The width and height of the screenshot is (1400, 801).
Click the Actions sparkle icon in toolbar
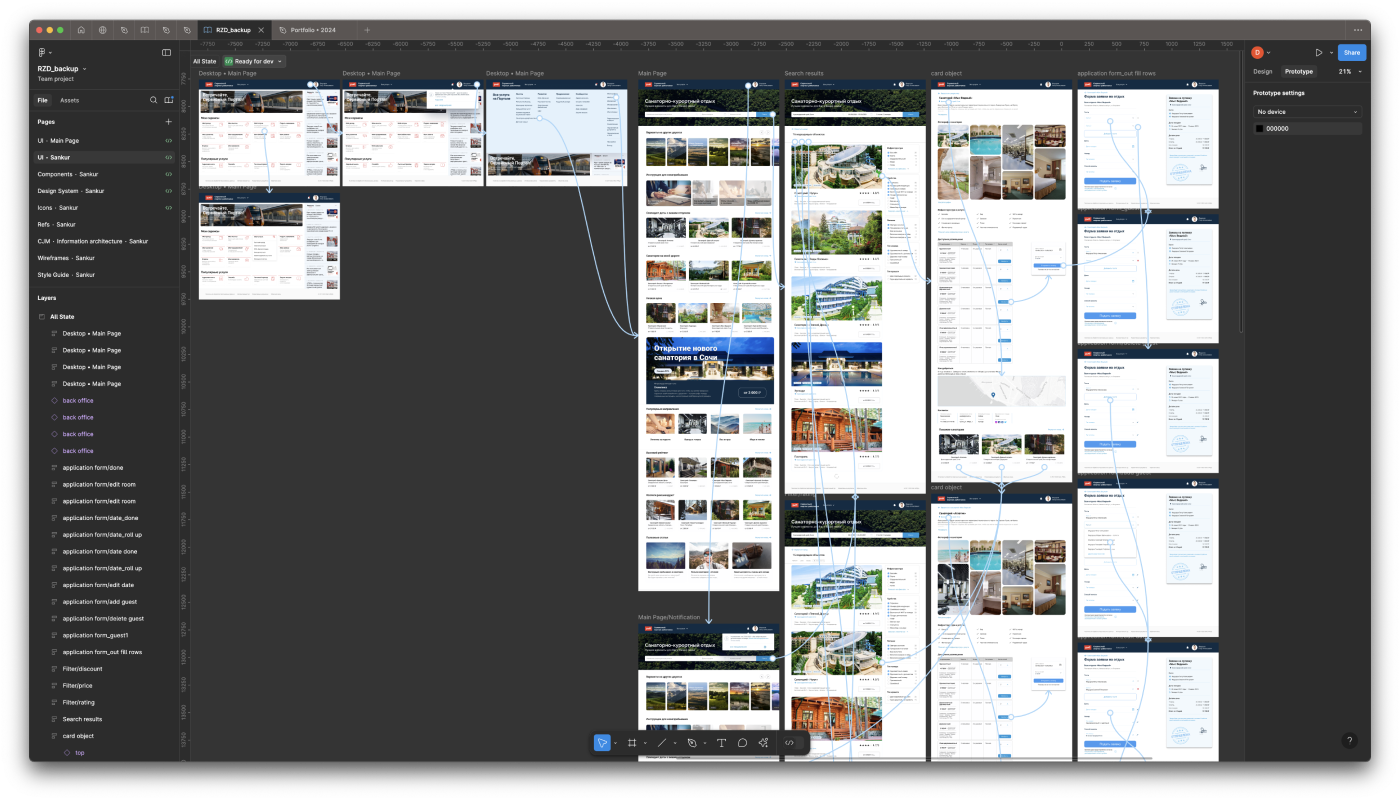[x=763, y=743]
